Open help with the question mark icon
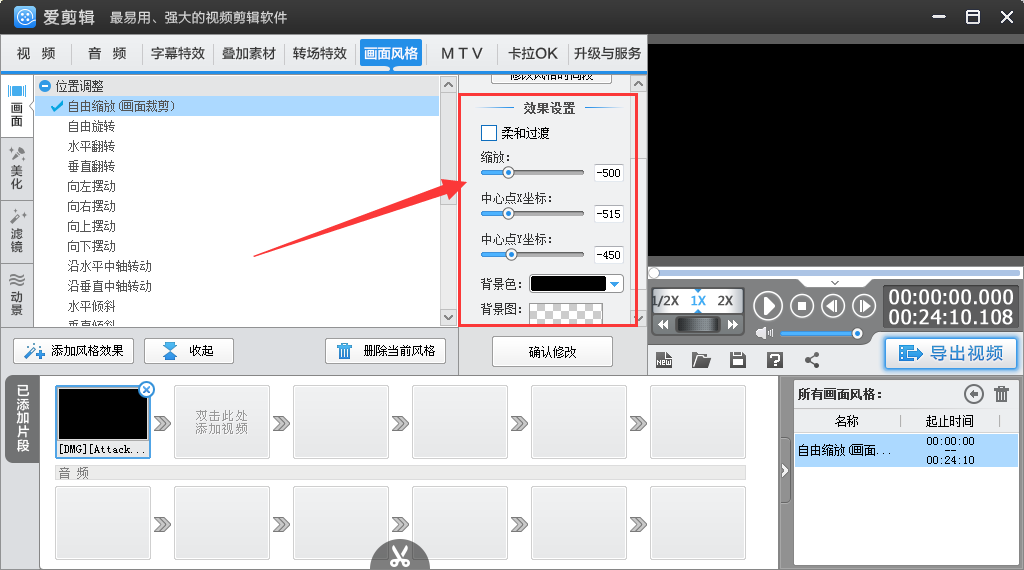 click(x=774, y=360)
